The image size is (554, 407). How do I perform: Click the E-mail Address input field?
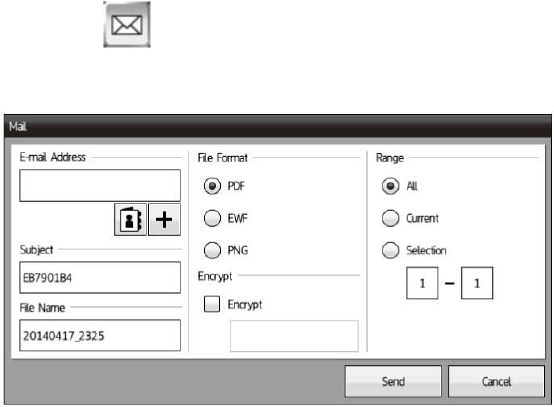click(100, 185)
